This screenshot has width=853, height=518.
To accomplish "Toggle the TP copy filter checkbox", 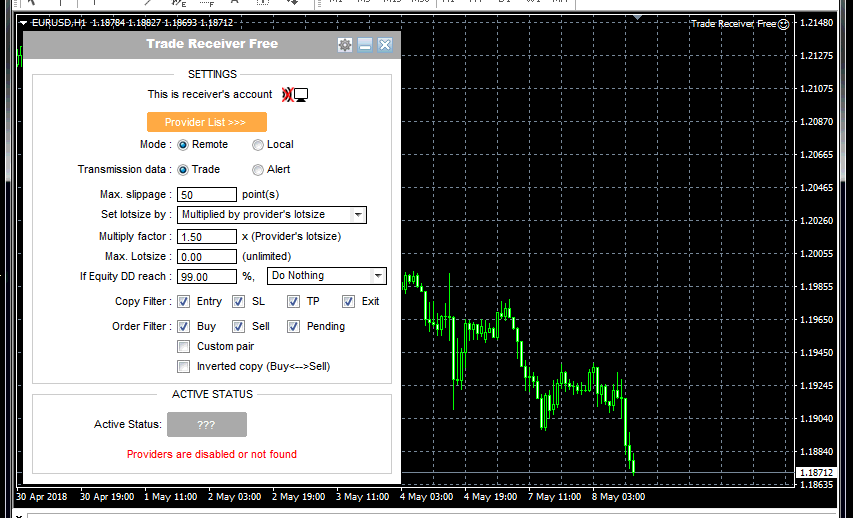I will (293, 301).
